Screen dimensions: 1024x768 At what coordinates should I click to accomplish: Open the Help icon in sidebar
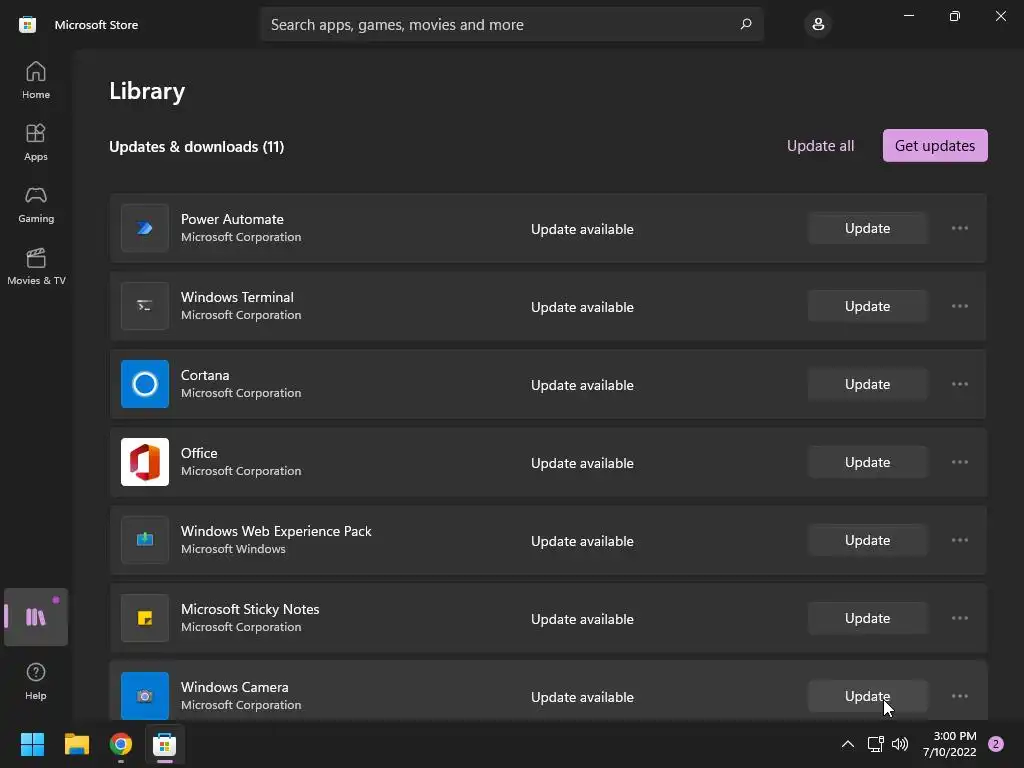36,680
